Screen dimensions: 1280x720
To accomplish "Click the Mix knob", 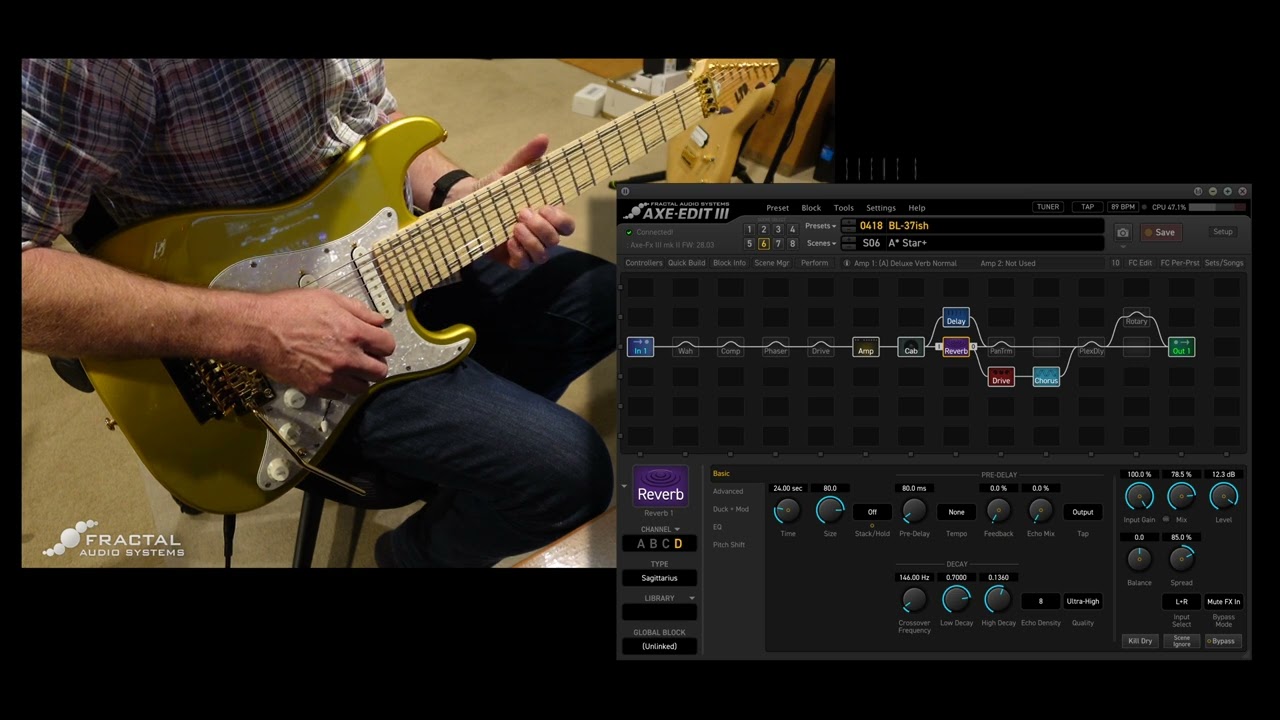I will (1181, 496).
